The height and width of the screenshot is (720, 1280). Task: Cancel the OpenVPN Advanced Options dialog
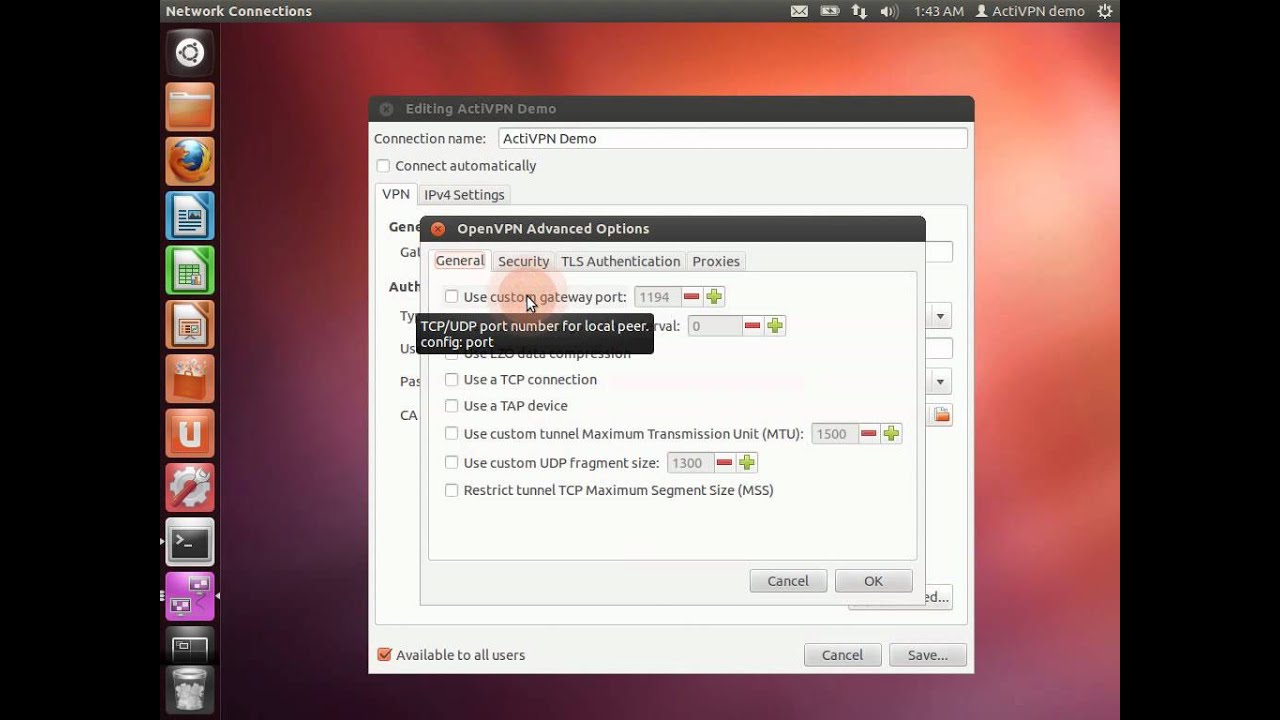click(788, 581)
